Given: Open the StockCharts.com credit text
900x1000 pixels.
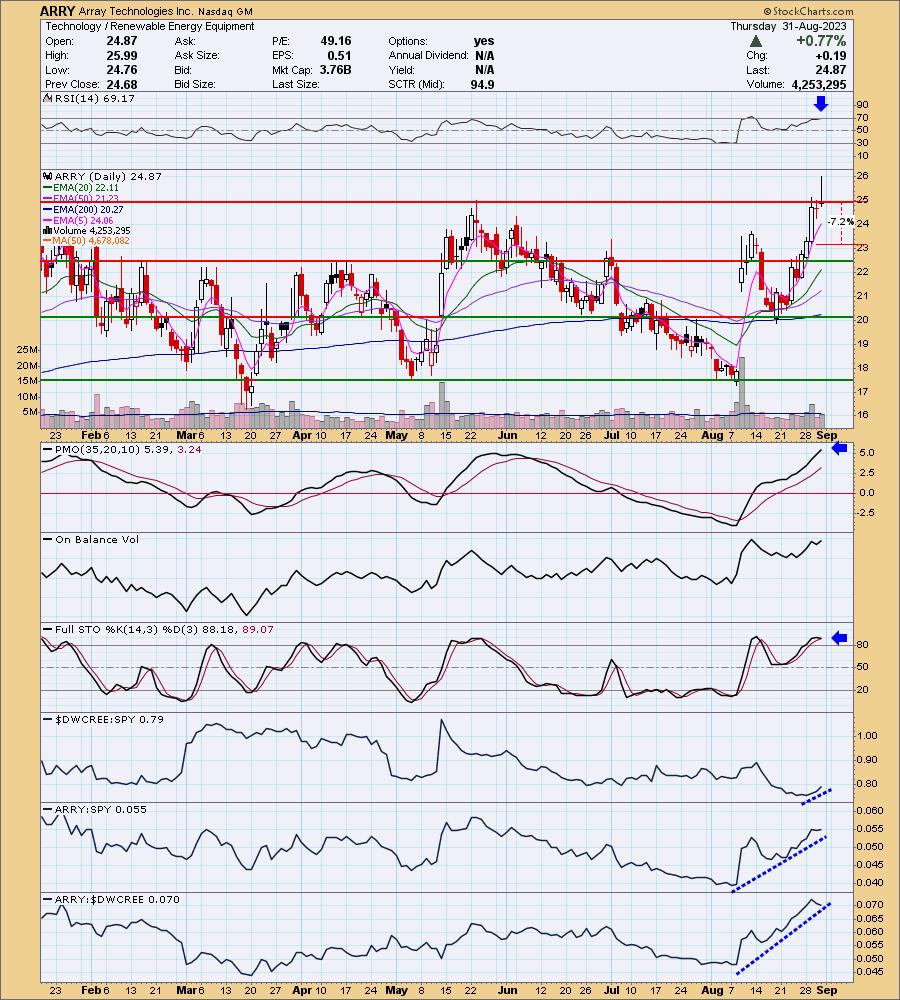Looking at the screenshot, I should pyautogui.click(x=808, y=11).
